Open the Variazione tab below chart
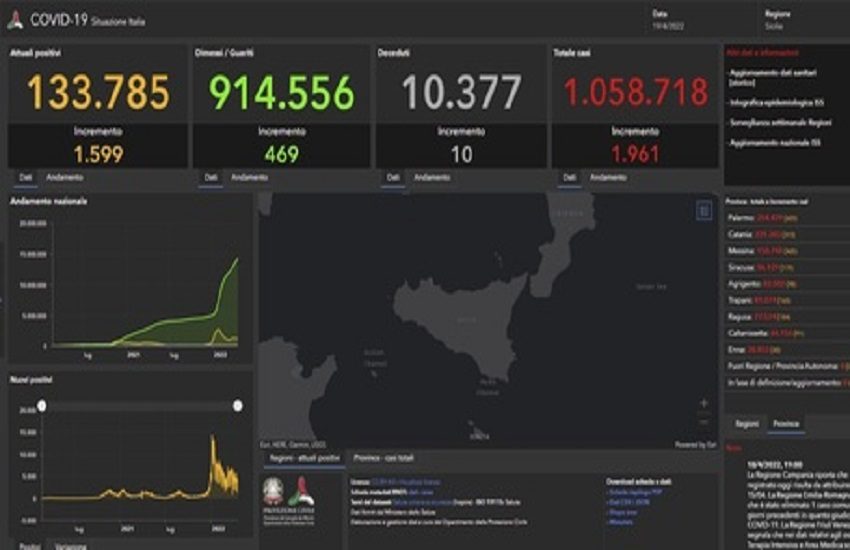 pos(68,545)
